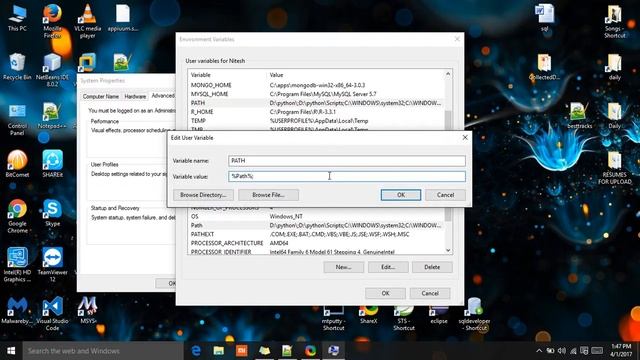Launch TeamViewer 12 desktop icon
The image size is (640, 360).
52,265
